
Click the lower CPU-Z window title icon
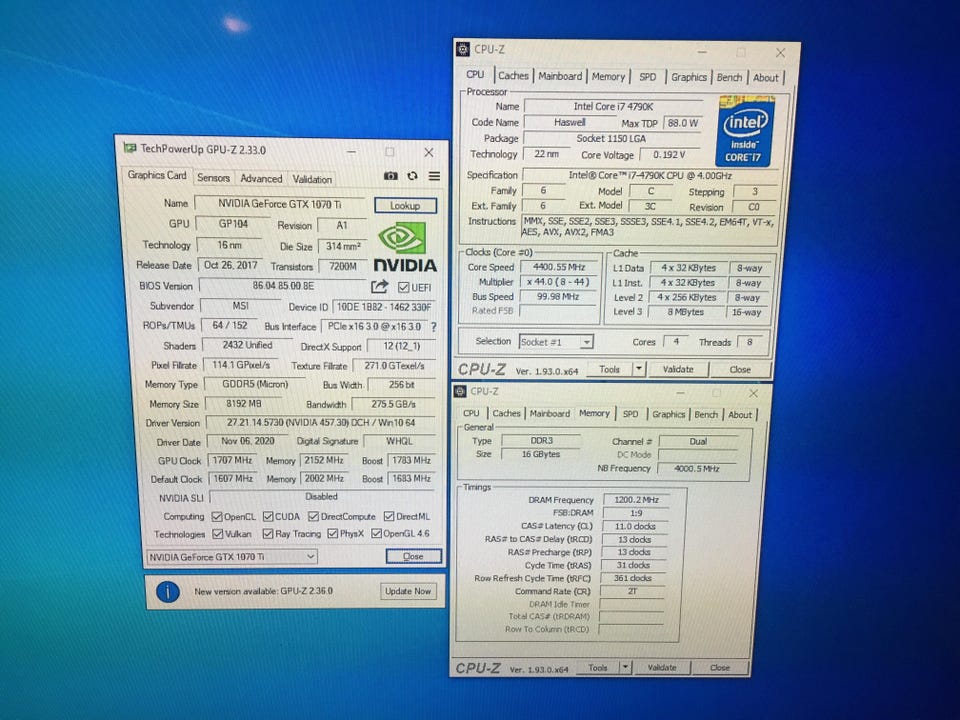460,391
